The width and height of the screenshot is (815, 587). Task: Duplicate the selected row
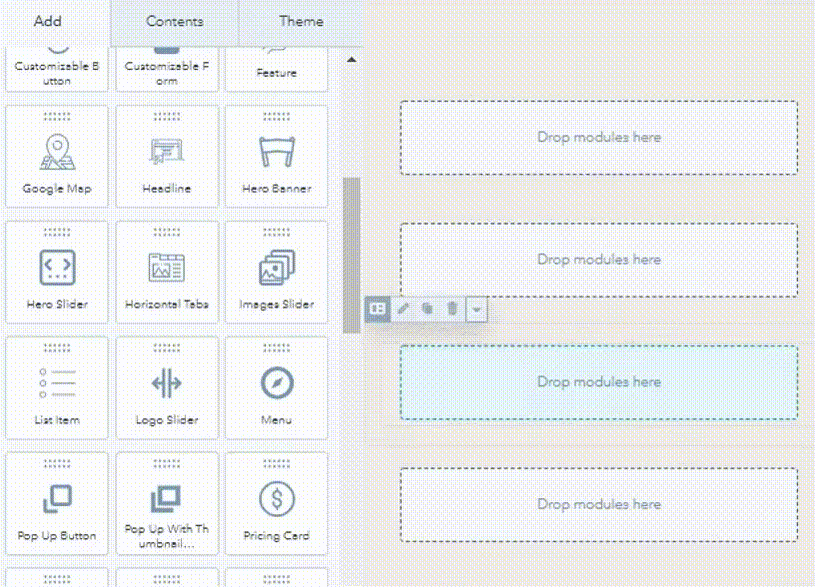point(427,309)
